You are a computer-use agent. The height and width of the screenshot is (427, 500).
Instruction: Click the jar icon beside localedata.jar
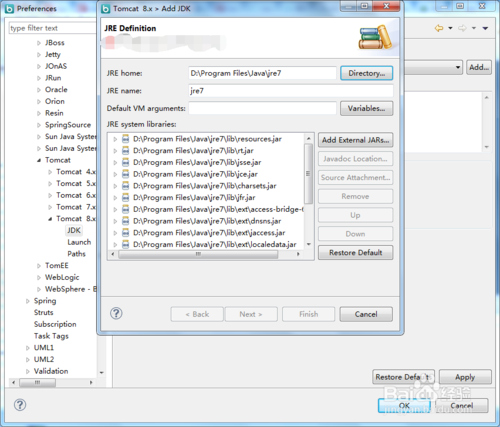[x=125, y=244]
